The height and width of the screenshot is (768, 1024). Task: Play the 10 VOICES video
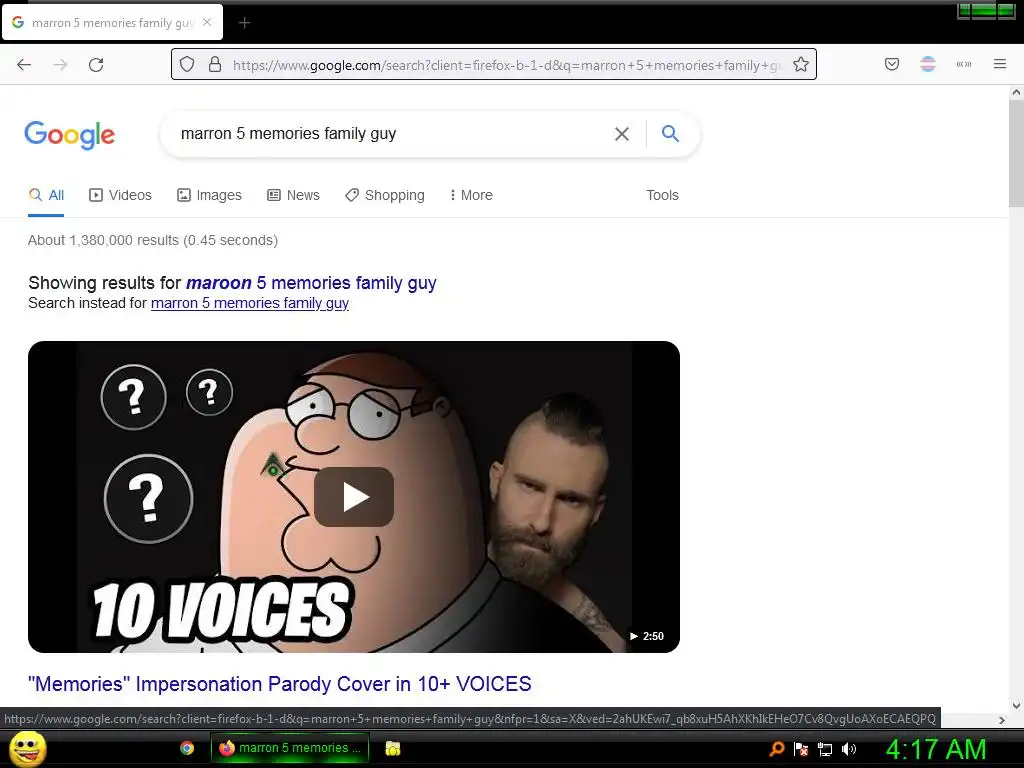[354, 497]
